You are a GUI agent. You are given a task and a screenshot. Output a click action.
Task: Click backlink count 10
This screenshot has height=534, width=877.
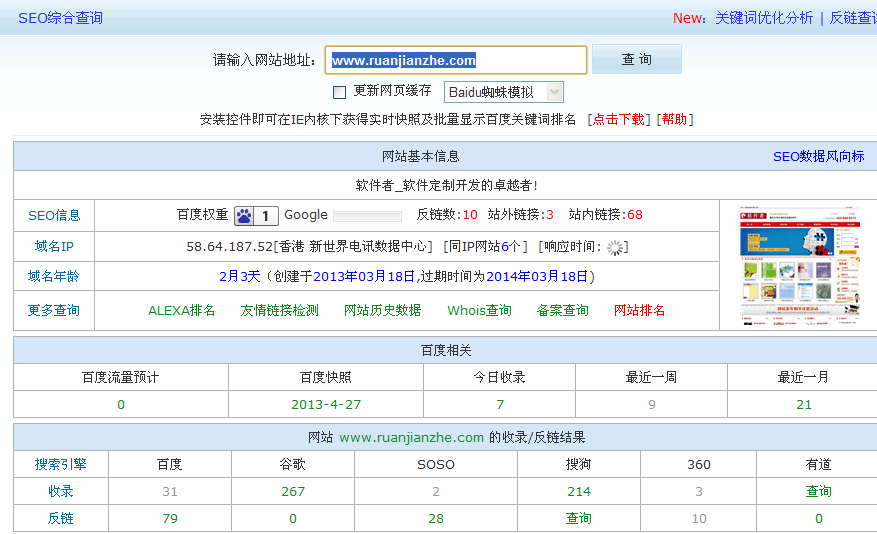(470, 215)
